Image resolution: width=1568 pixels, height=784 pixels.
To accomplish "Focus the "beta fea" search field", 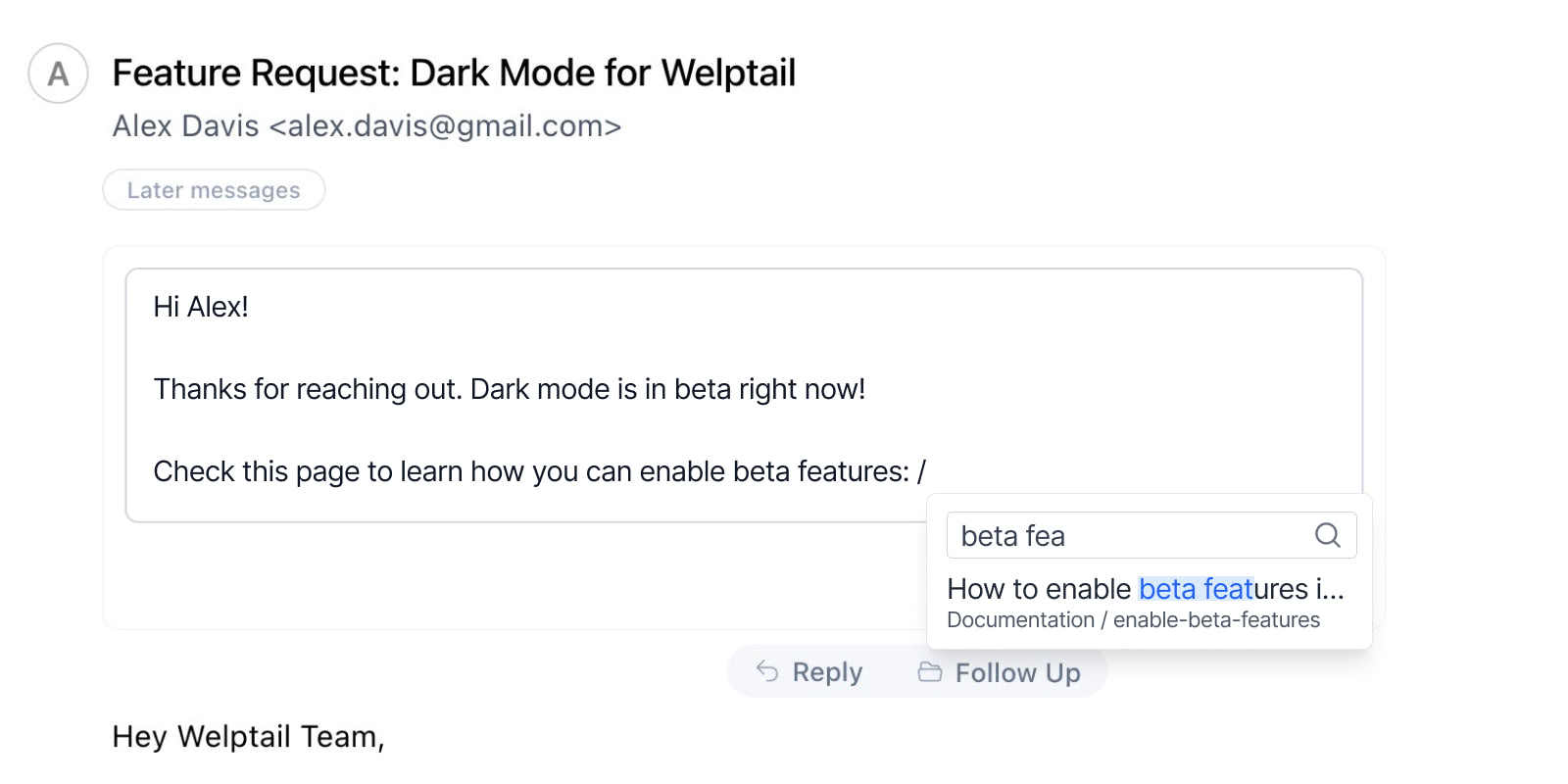I will tap(1127, 536).
